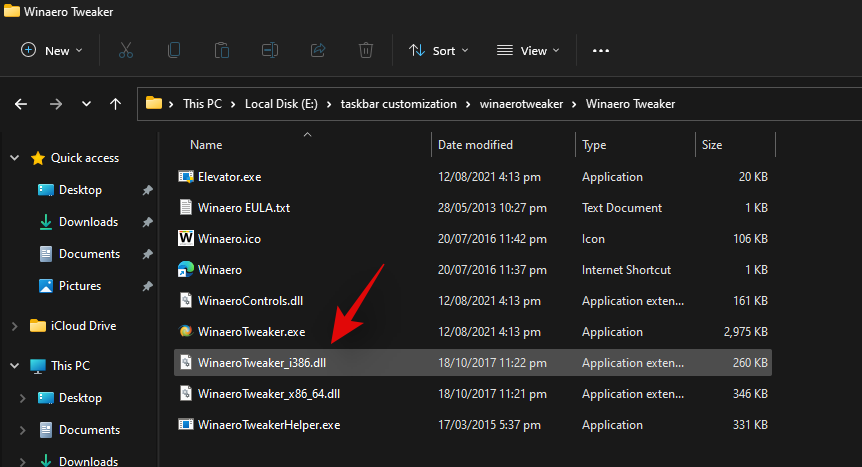Viewport: 862px width, 467px height.
Task: Click the Paste clipboard icon
Action: pos(222,50)
